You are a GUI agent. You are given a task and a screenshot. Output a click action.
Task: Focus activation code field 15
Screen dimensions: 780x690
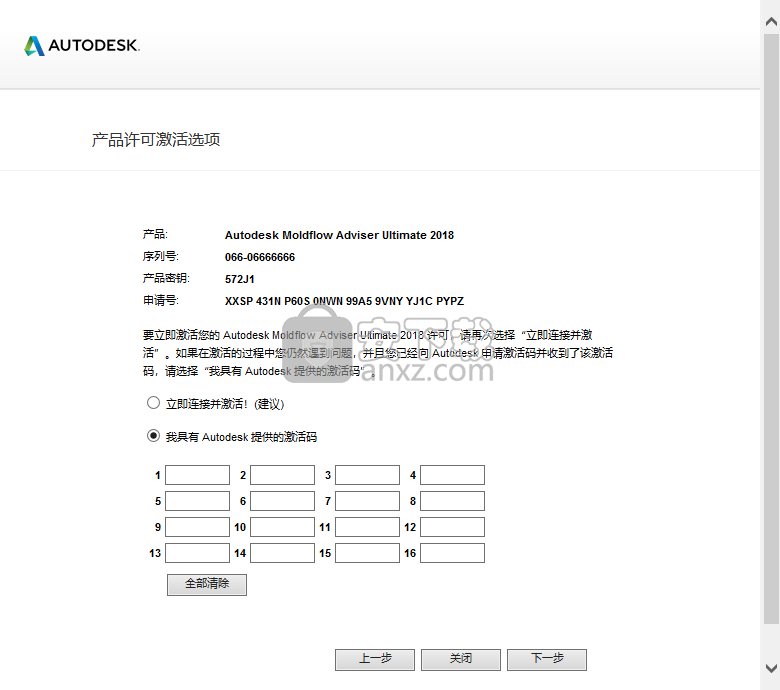(x=368, y=553)
